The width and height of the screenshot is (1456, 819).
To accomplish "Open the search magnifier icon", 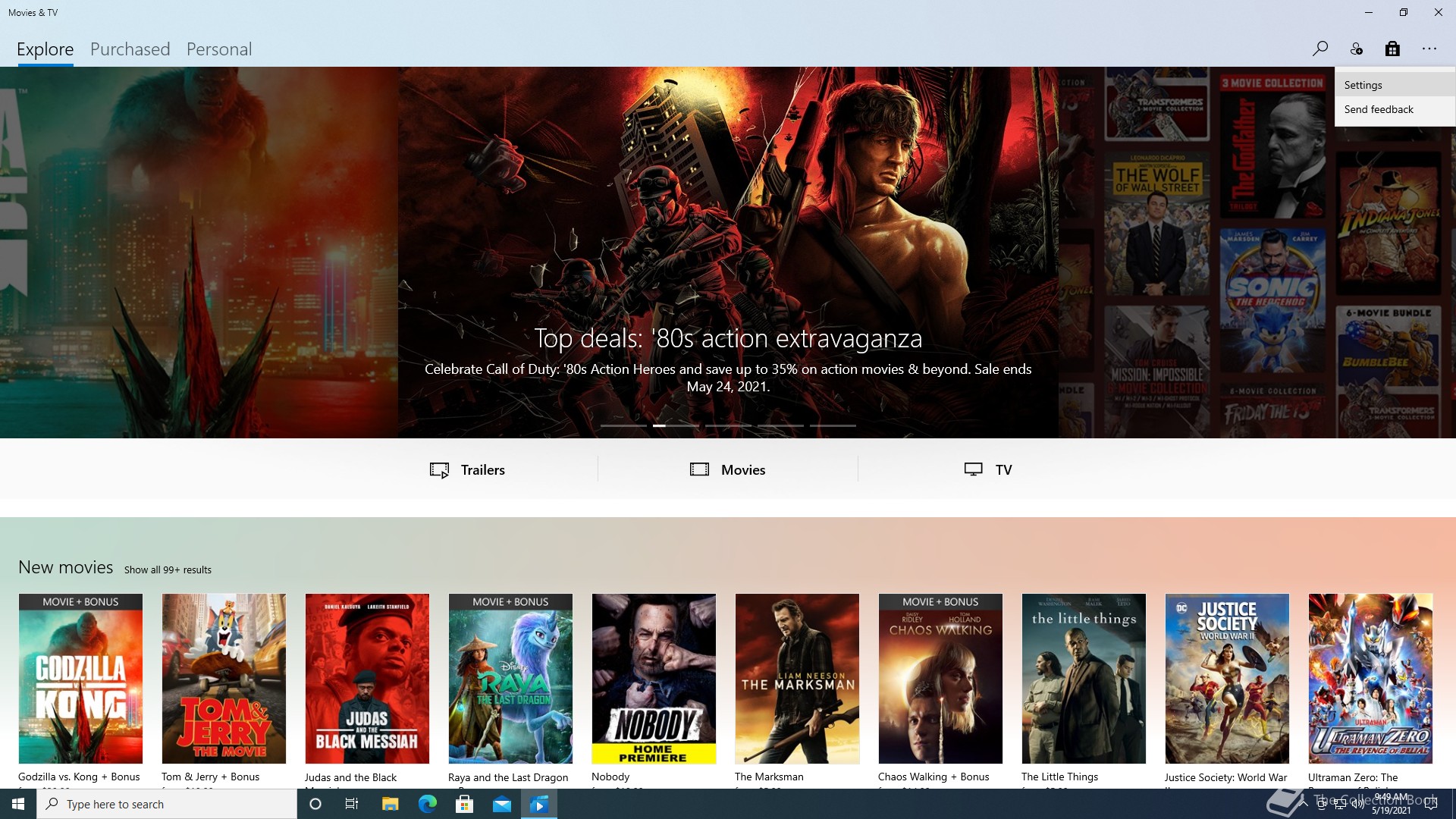I will click(1320, 49).
